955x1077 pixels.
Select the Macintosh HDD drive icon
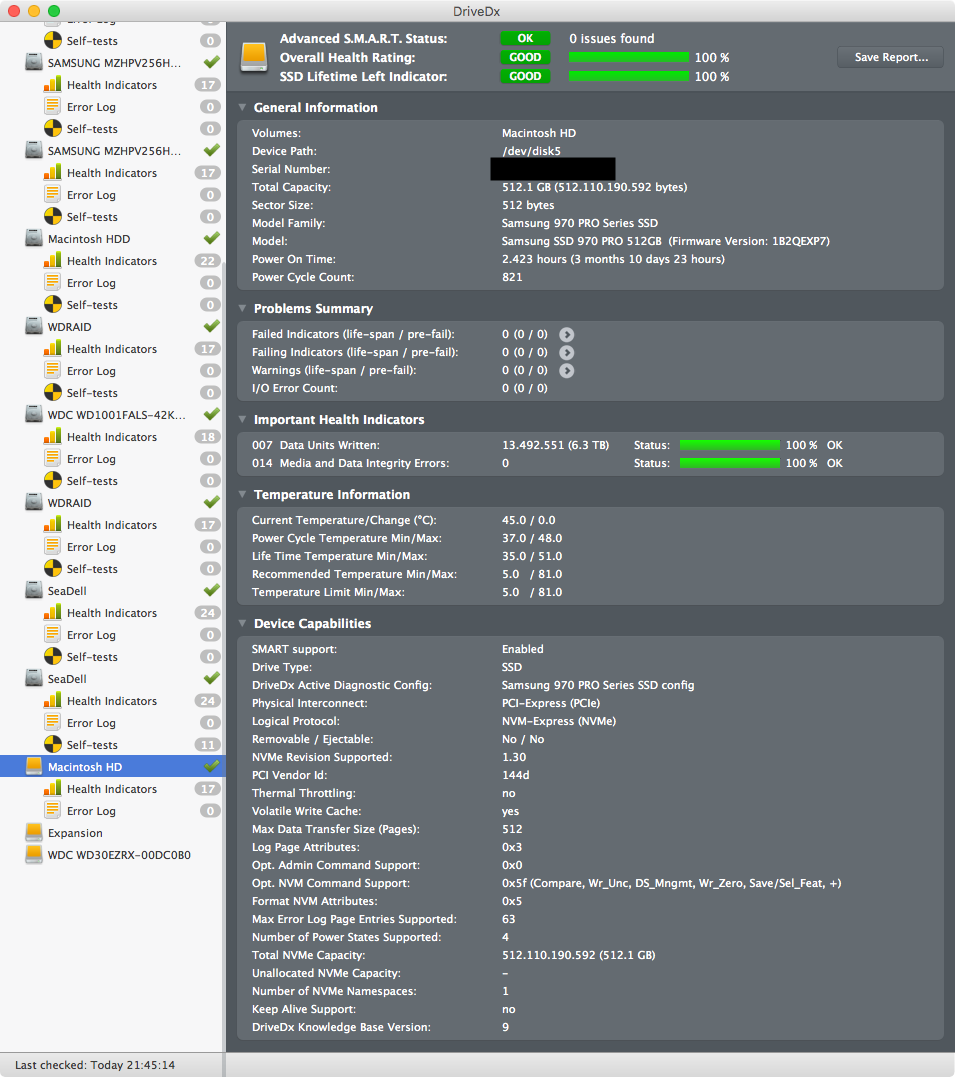pyautogui.click(x=34, y=238)
